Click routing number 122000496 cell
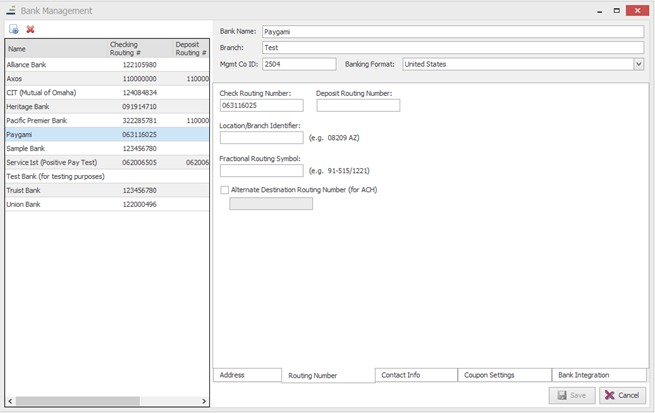The width and height of the screenshot is (655, 413). coord(140,204)
